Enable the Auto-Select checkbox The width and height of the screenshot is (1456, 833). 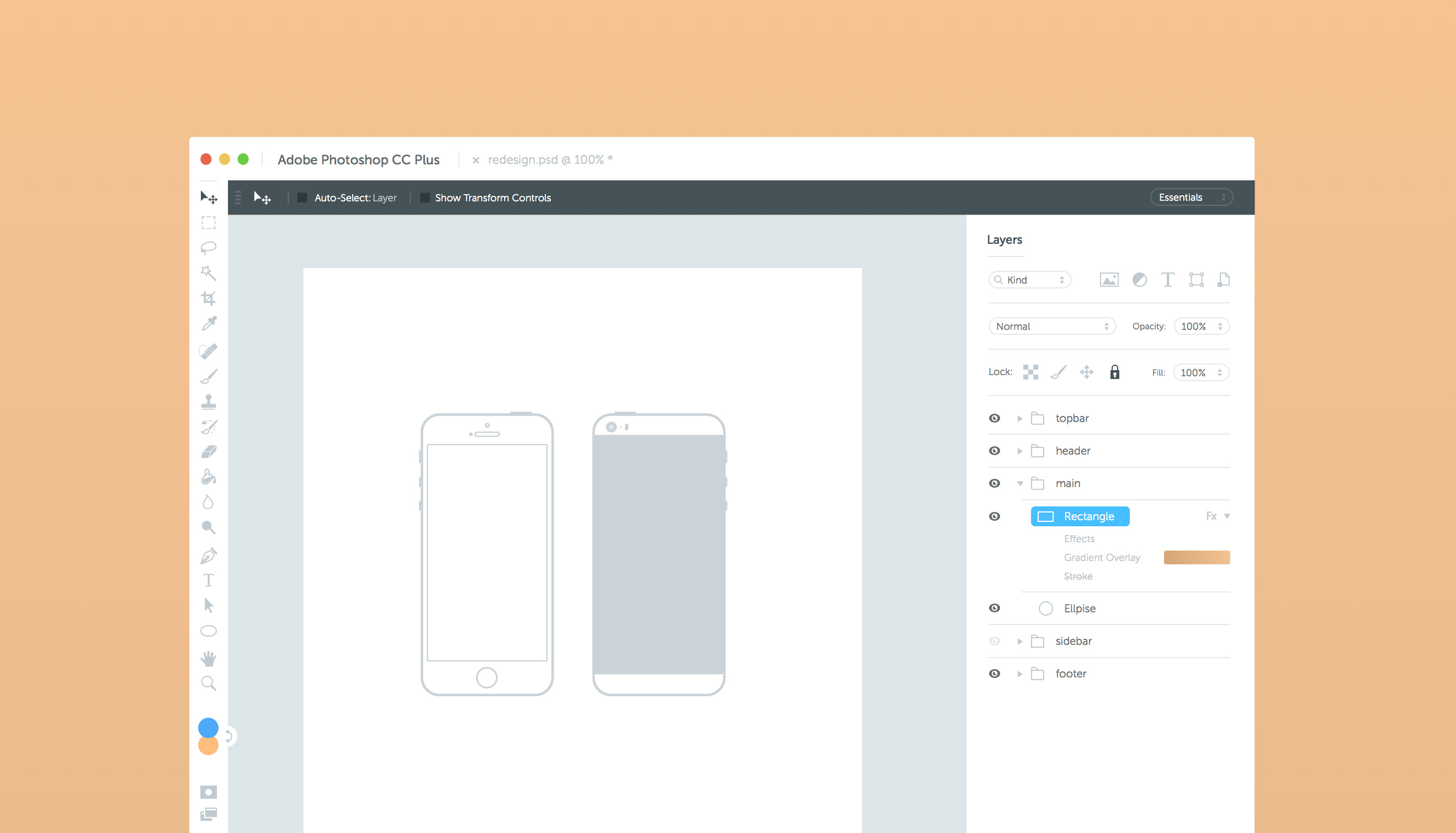302,198
